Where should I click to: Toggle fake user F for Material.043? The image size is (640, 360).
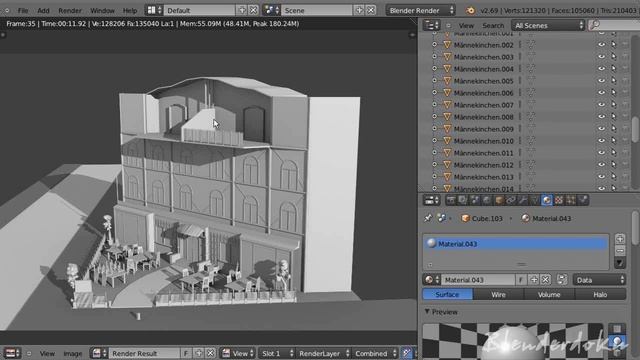(520, 280)
